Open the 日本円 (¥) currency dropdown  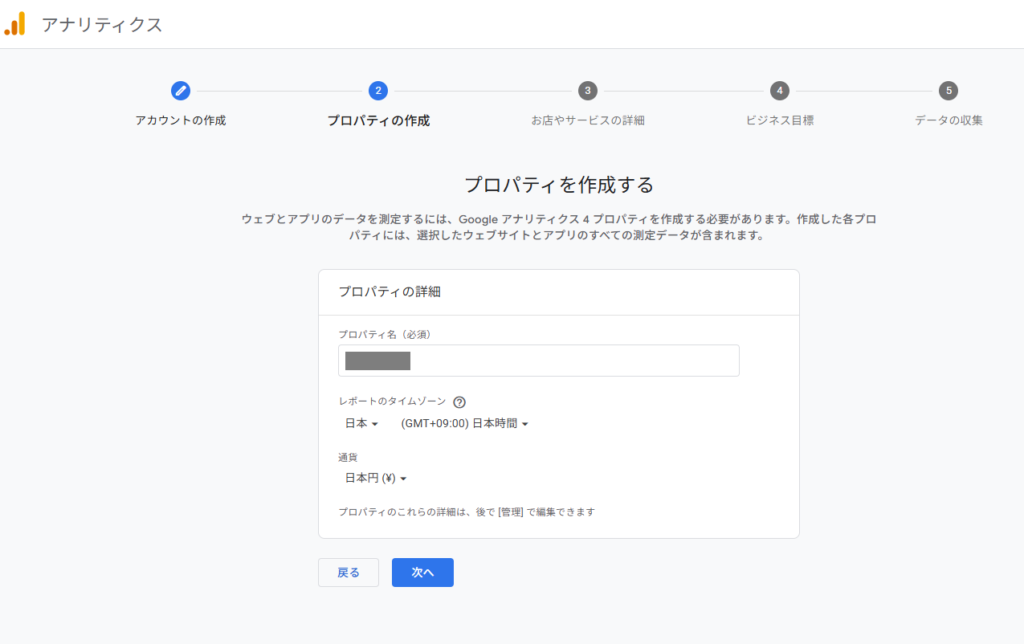pyautogui.click(x=372, y=478)
